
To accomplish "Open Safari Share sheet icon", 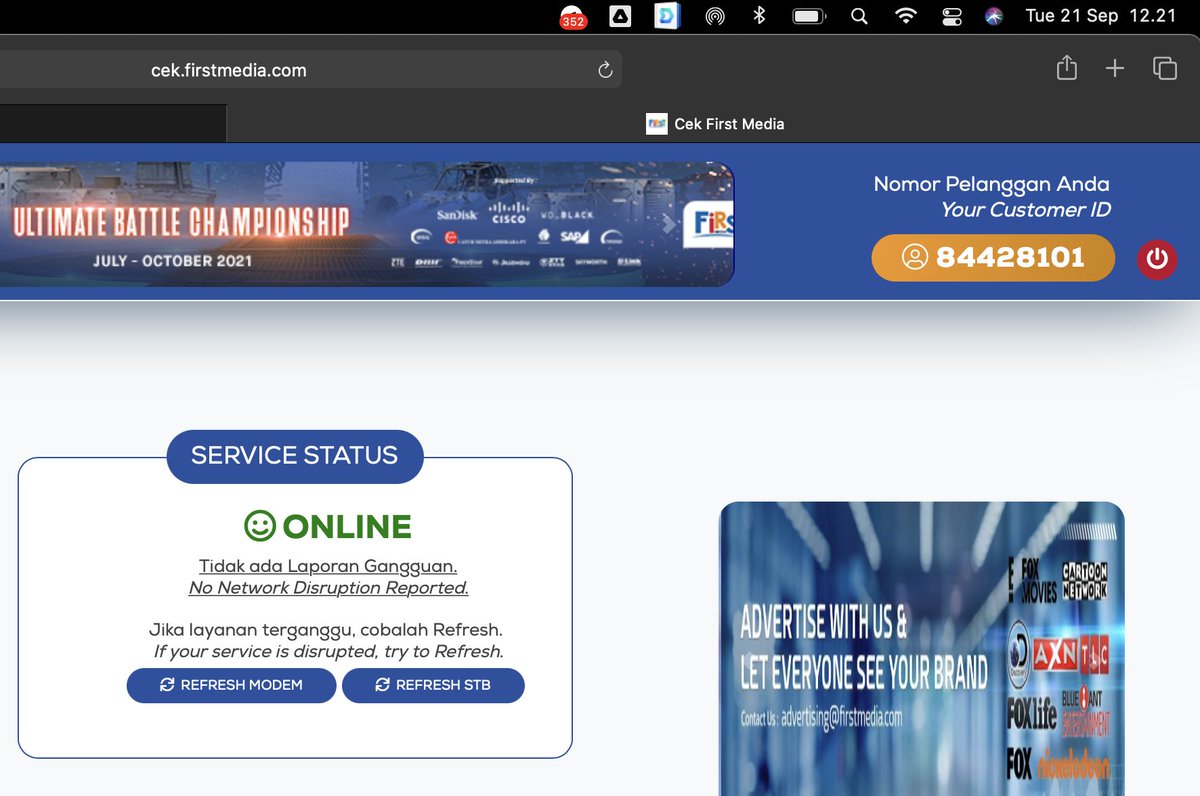I will point(1067,68).
